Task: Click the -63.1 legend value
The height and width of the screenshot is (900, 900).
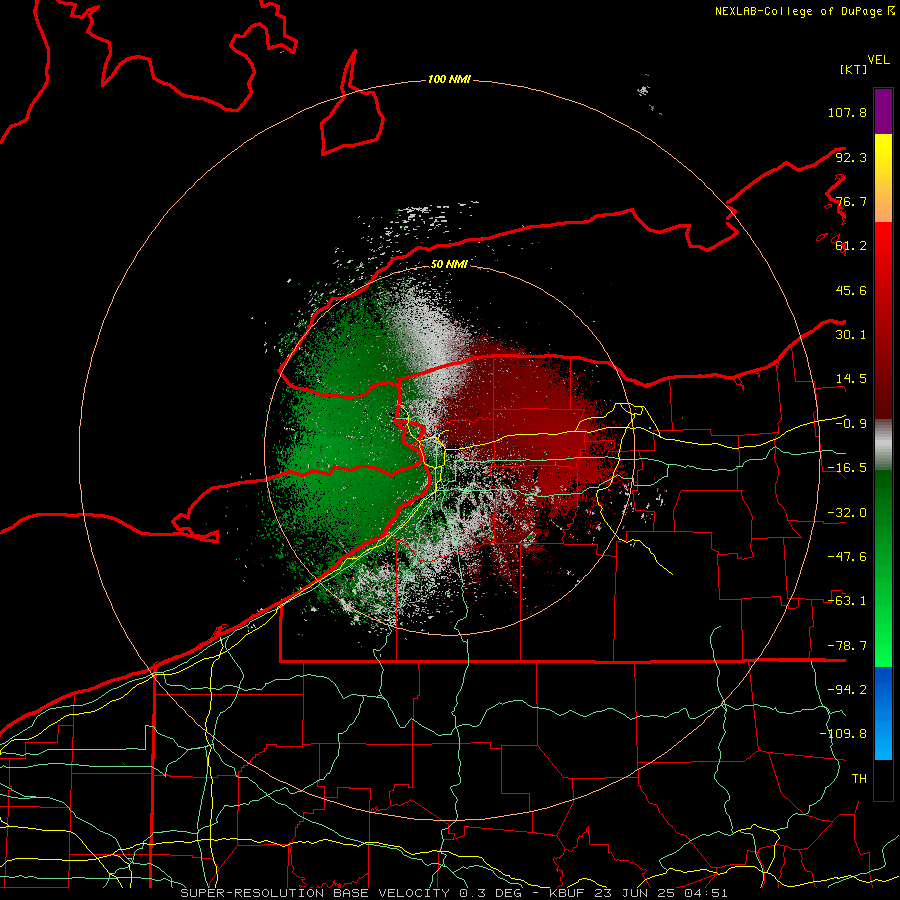Action: [847, 601]
